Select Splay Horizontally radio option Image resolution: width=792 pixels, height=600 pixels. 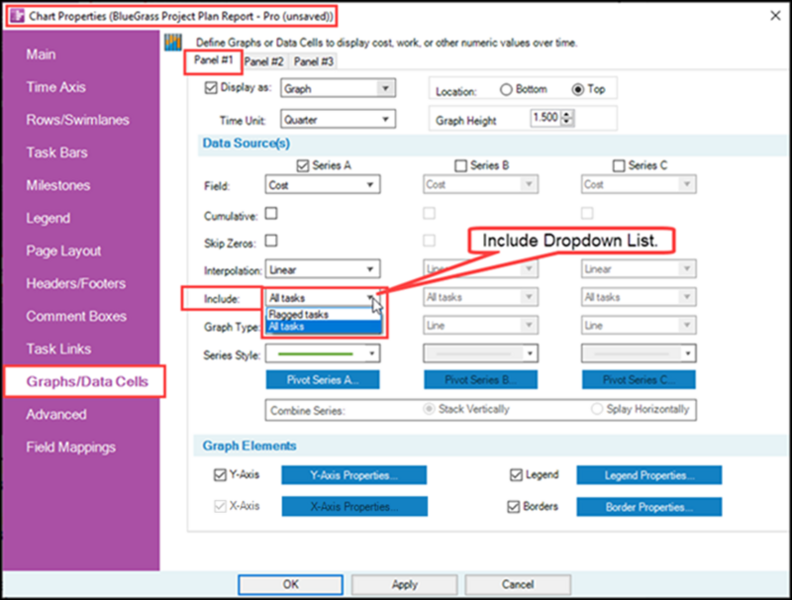point(597,409)
